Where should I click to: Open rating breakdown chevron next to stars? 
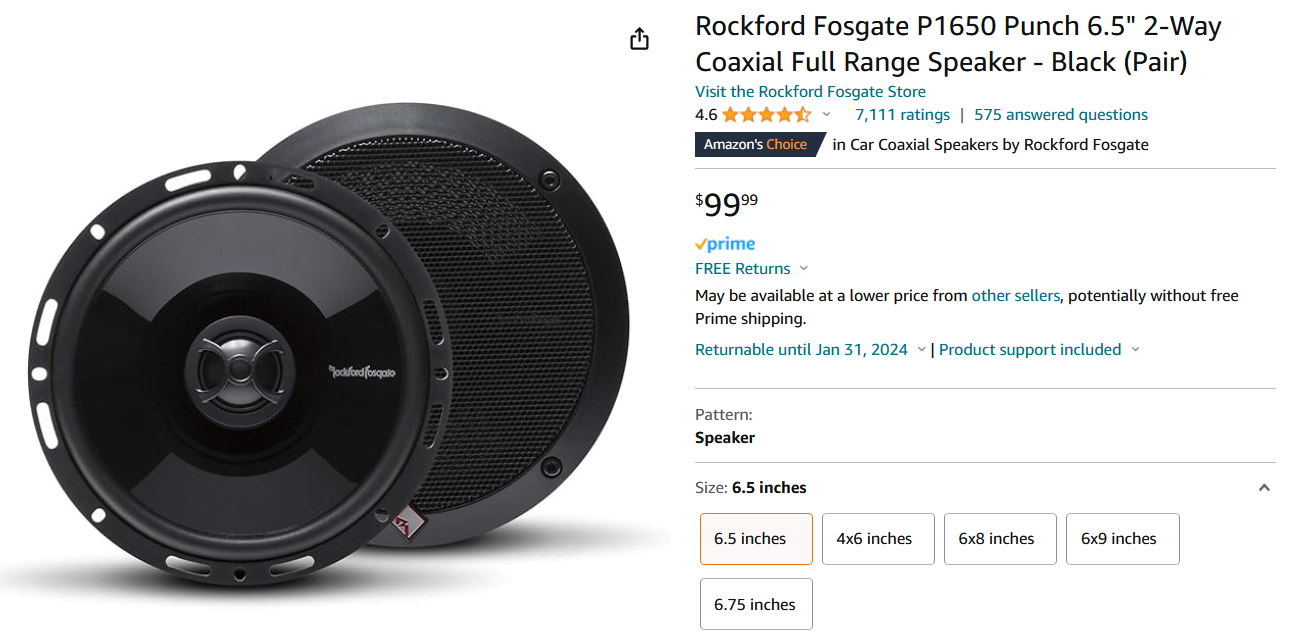826,115
